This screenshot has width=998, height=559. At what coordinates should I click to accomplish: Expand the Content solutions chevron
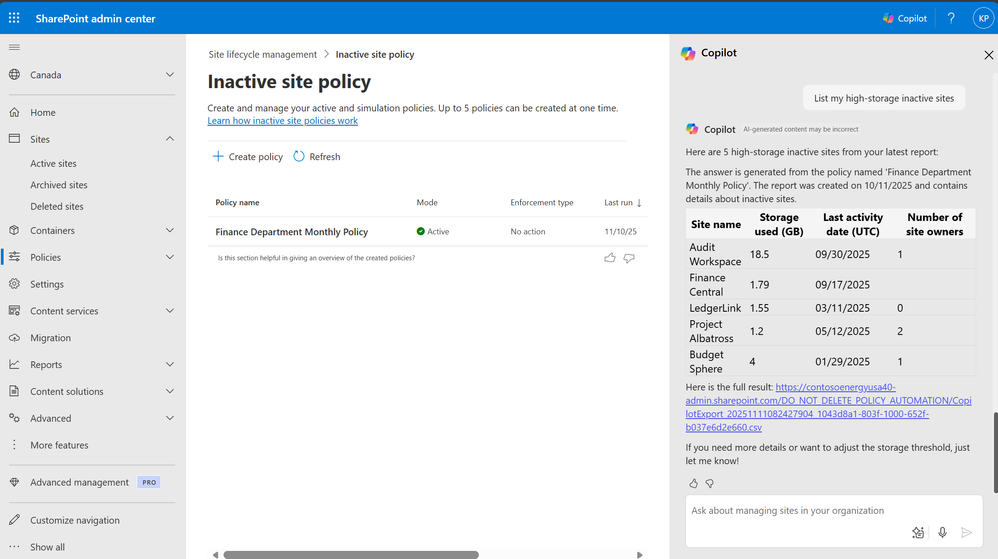[x=170, y=391]
